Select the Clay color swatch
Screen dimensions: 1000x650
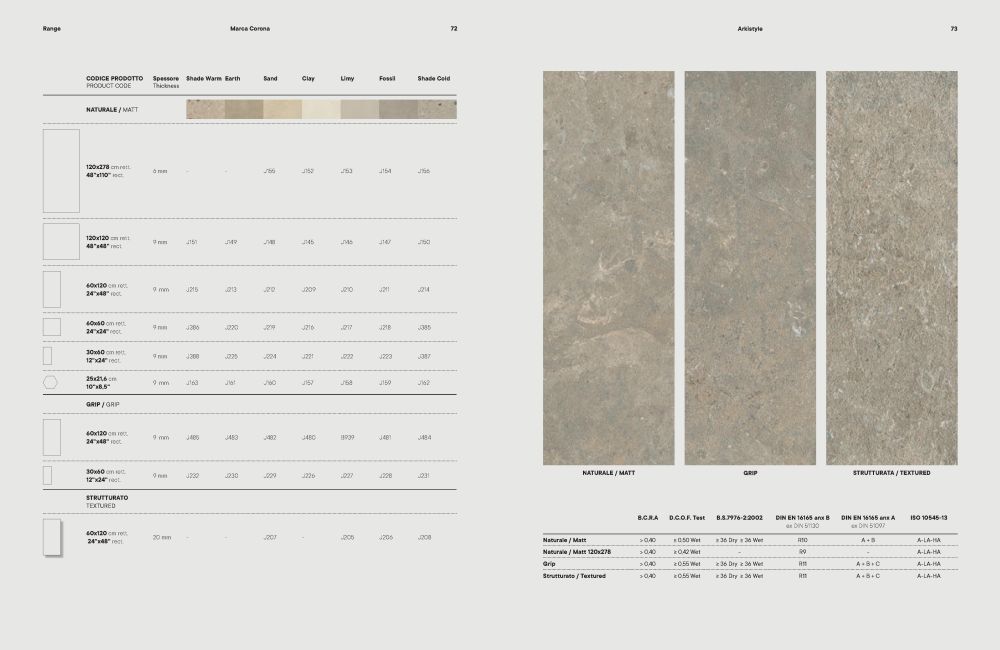click(321, 109)
